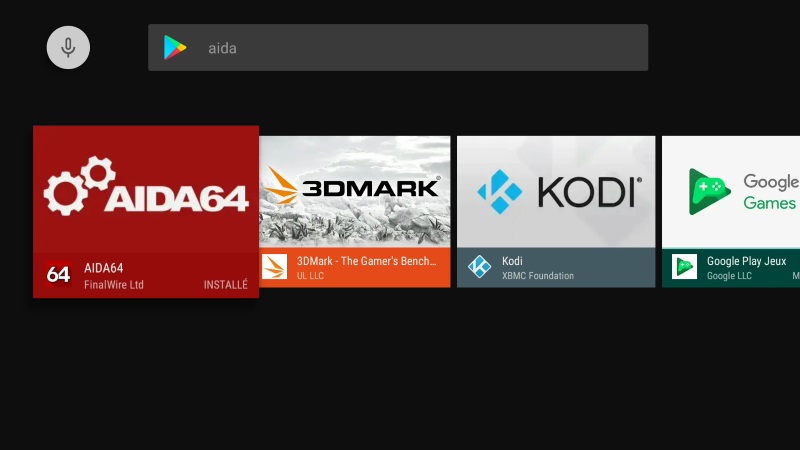Focus the search field containing "aida"
The height and width of the screenshot is (450, 800).
pos(398,47)
